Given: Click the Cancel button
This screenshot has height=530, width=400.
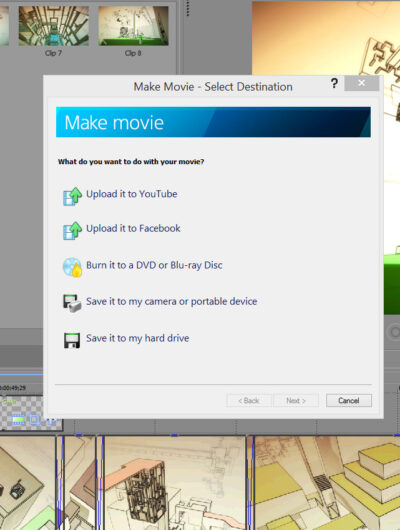Looking at the screenshot, I should pyautogui.click(x=349, y=401).
